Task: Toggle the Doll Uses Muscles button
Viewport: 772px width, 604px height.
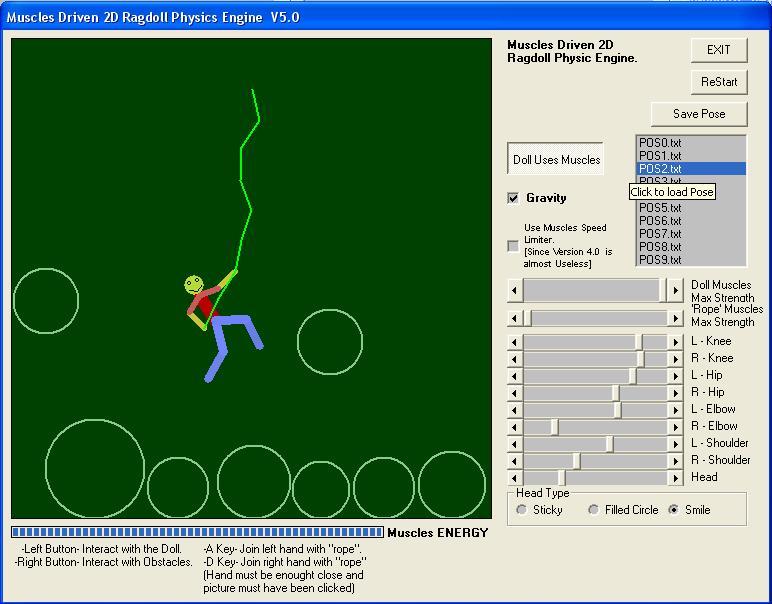Action: (556, 160)
